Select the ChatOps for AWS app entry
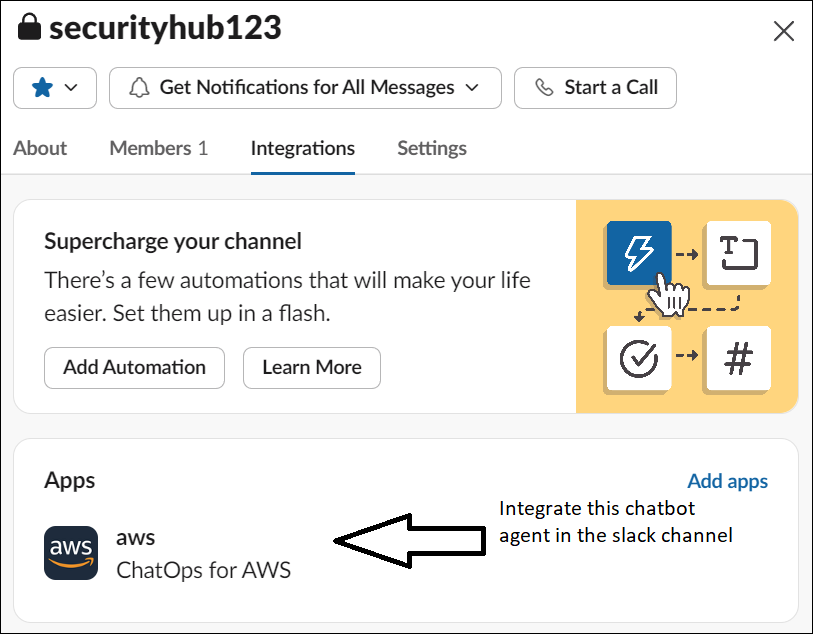The image size is (813, 634). pyautogui.click(x=204, y=570)
